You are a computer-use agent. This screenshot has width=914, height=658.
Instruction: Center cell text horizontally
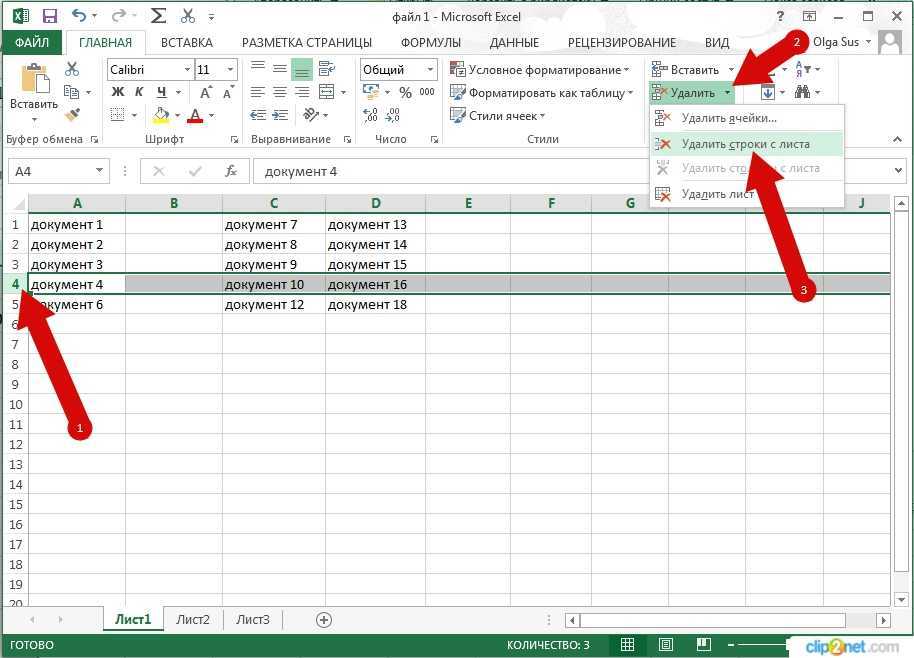280,92
